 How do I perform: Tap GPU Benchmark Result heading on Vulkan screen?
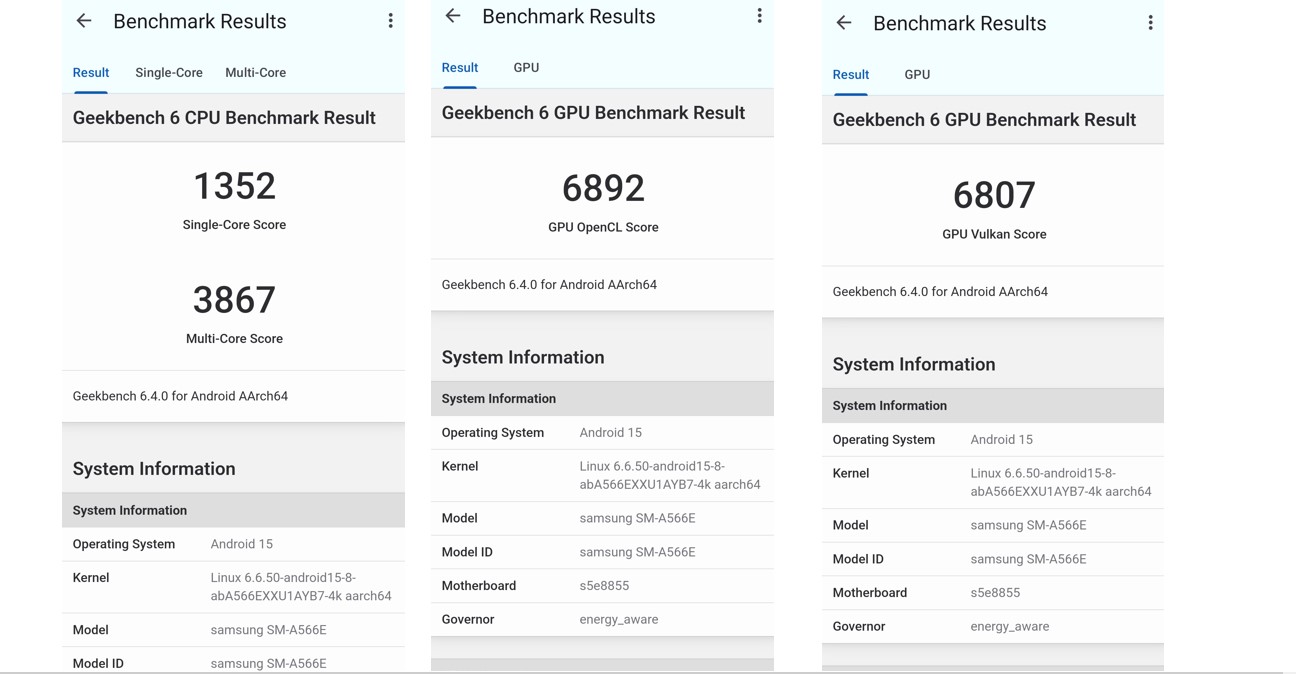984,120
